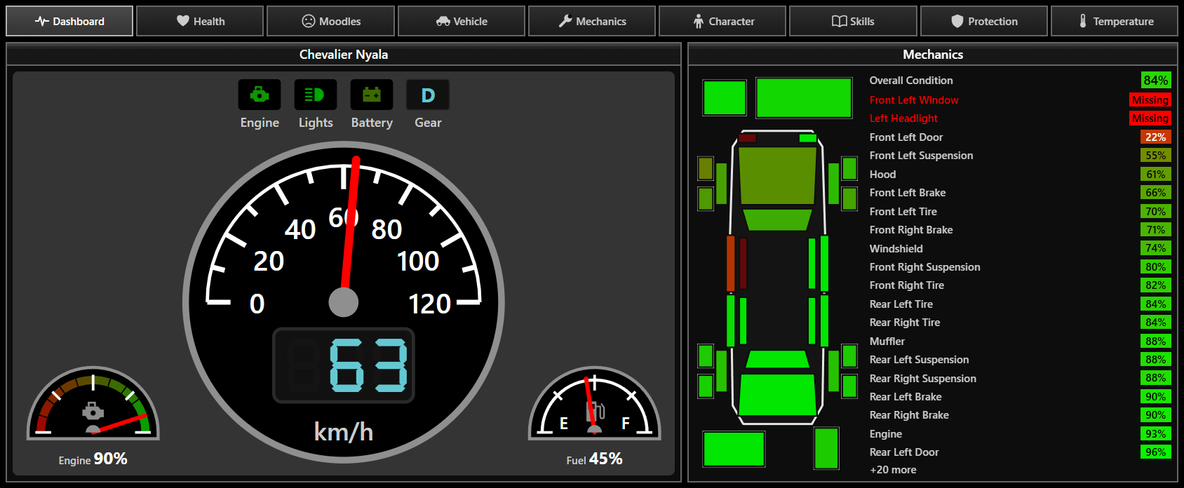Select Front Left Tire entry
The height and width of the screenshot is (488, 1184).
(1019, 211)
